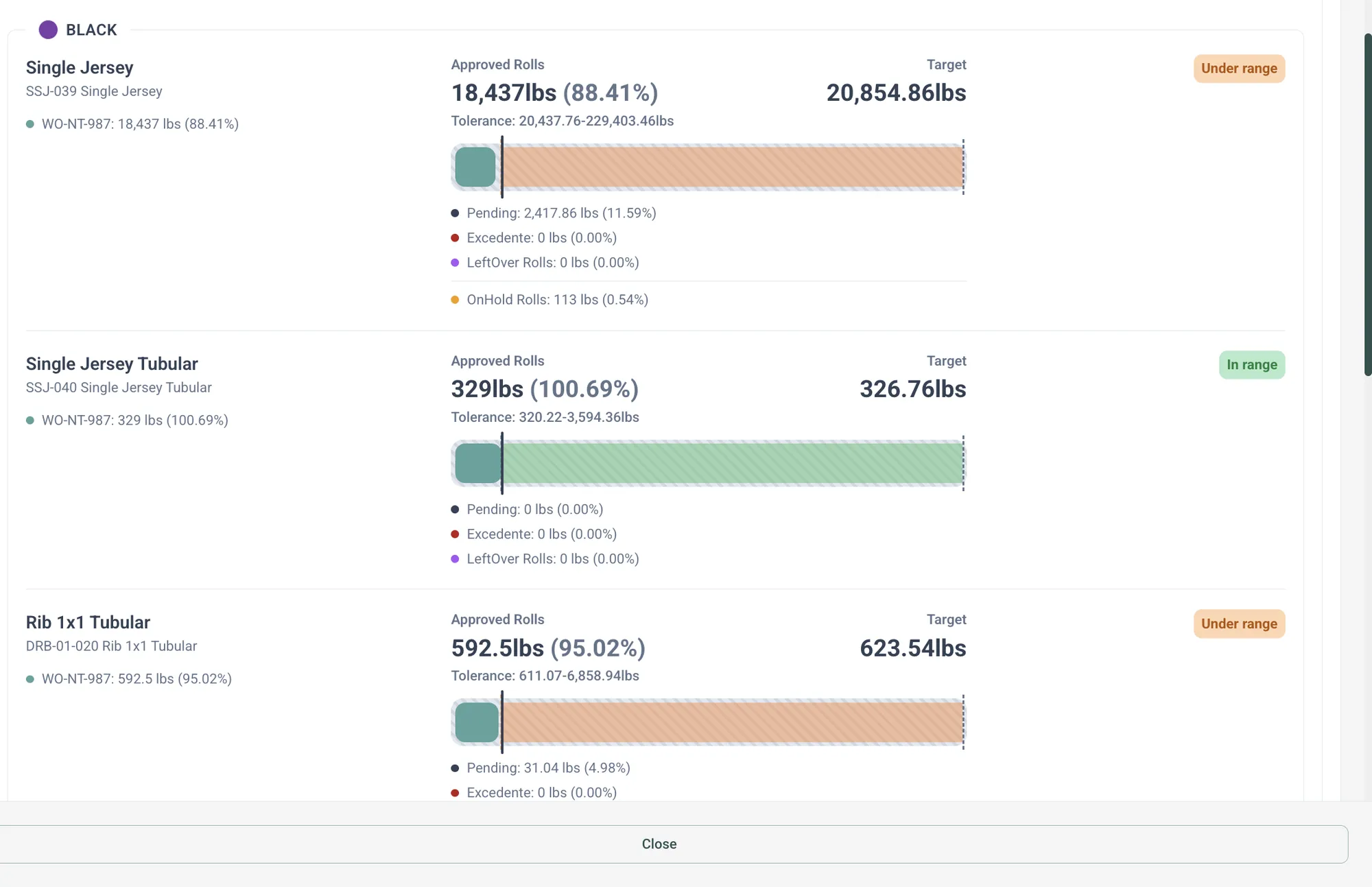Select WO-NT-987: 592.5 lbs (95.02%) entry

137,679
